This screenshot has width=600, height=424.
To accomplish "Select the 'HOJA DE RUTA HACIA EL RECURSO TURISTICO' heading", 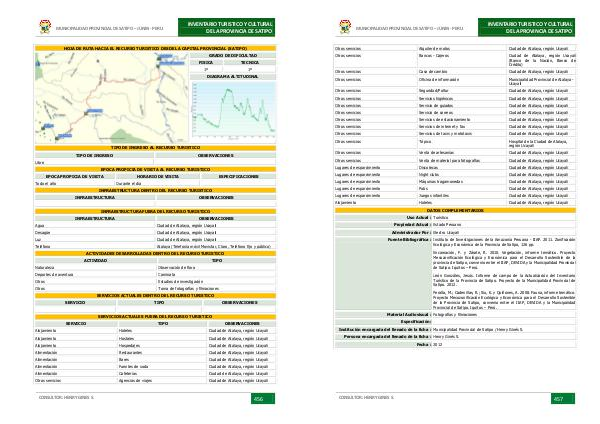I will 155,49.
